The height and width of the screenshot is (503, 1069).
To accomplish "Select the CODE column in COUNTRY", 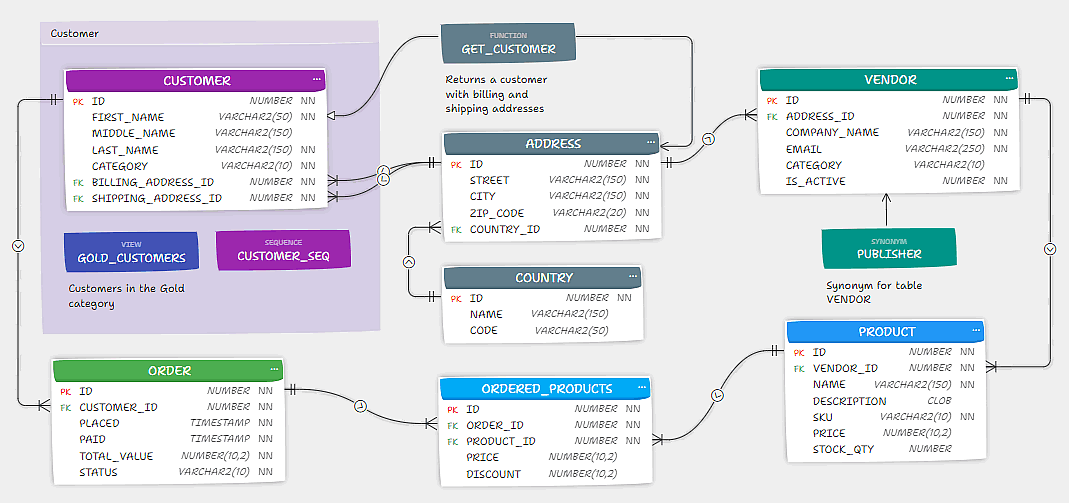I will point(543,331).
